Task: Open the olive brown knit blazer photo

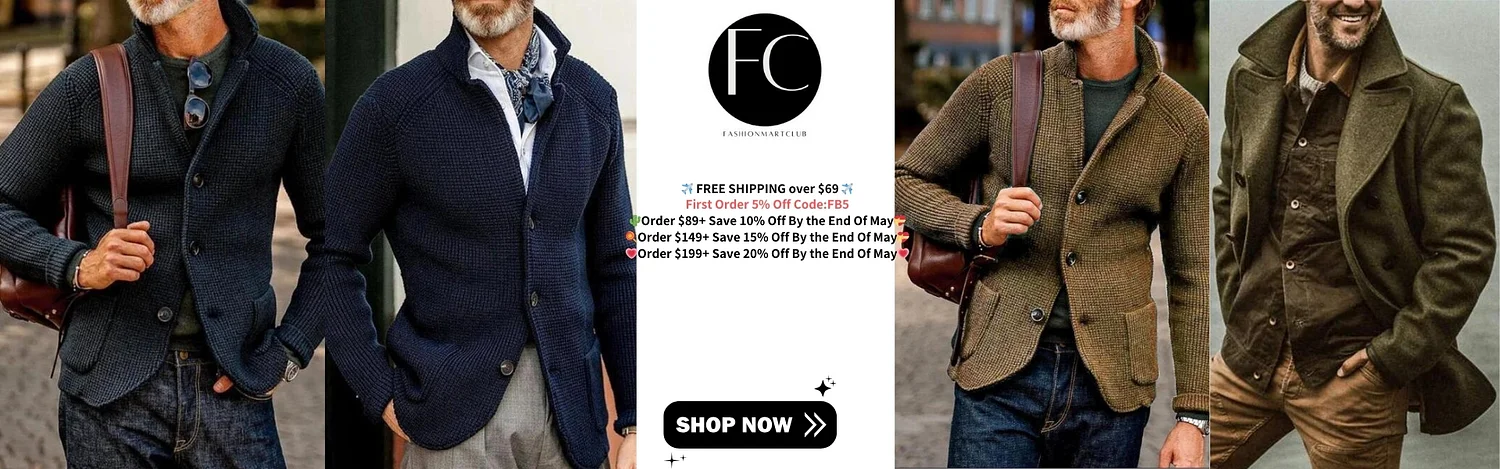Action: point(1052,234)
